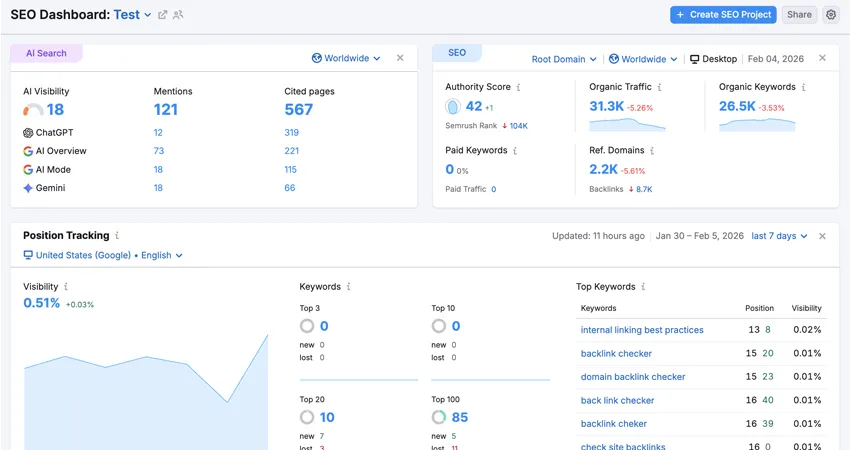850x450 pixels.
Task: Click the Top 3 progress ring
Action: click(307, 326)
